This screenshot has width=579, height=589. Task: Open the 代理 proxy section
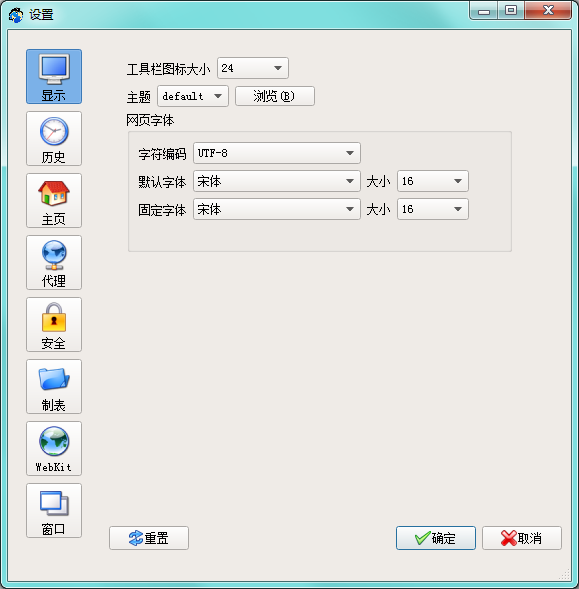[x=54, y=263]
